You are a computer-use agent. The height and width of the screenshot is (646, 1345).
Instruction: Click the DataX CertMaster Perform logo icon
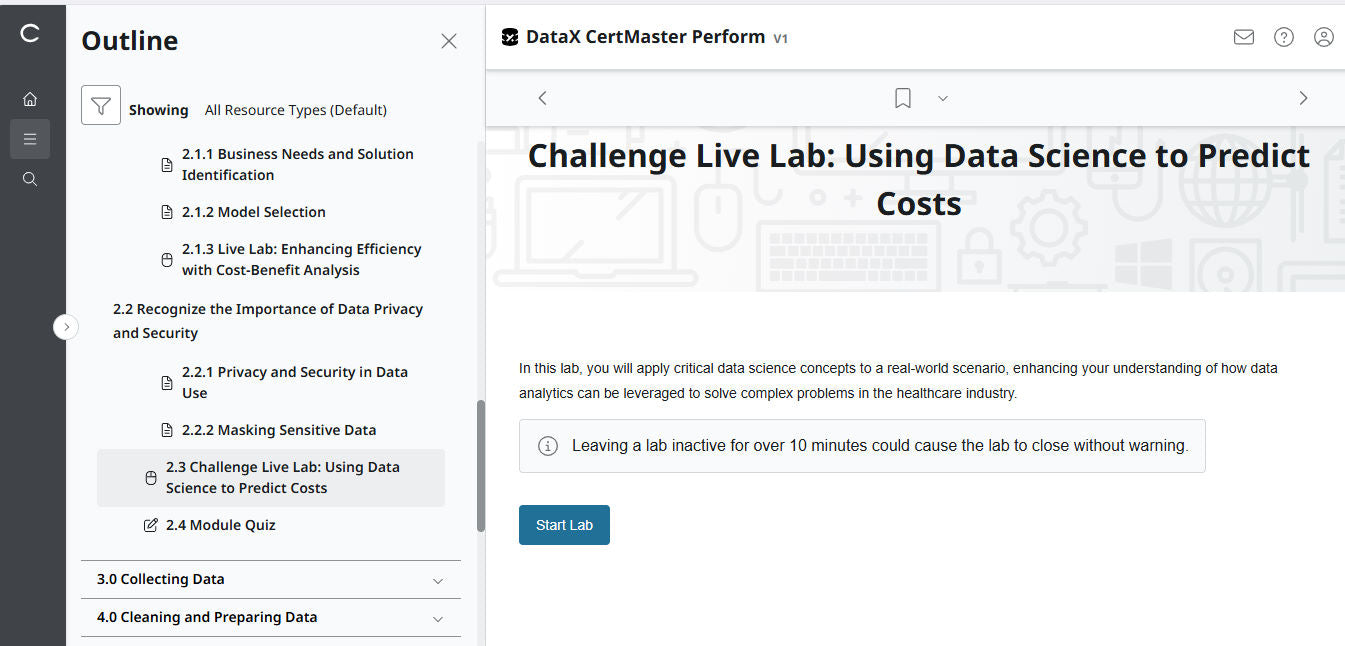[x=510, y=36]
